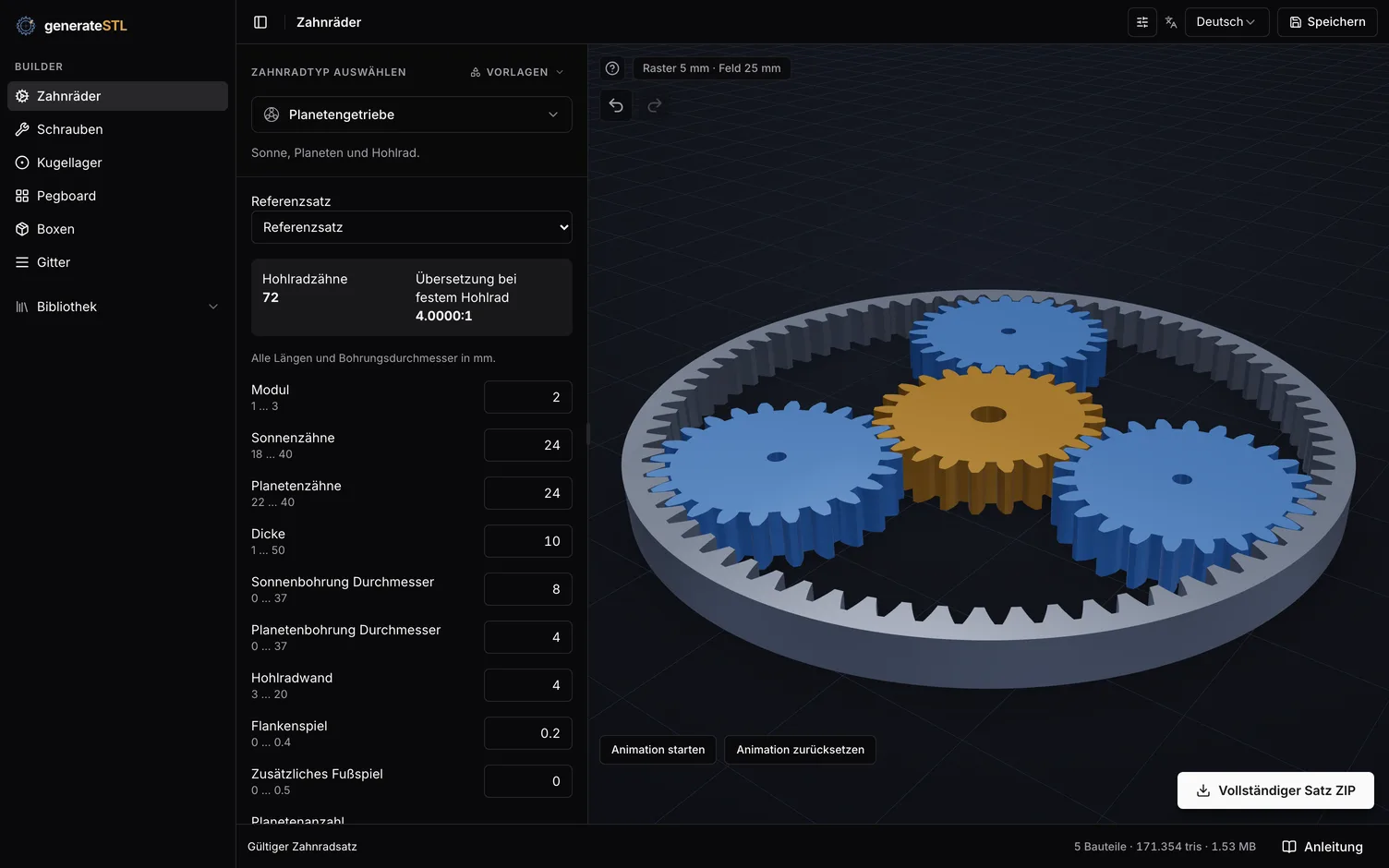Open the view settings sliders icon
1389x868 pixels.
pyautogui.click(x=1142, y=22)
